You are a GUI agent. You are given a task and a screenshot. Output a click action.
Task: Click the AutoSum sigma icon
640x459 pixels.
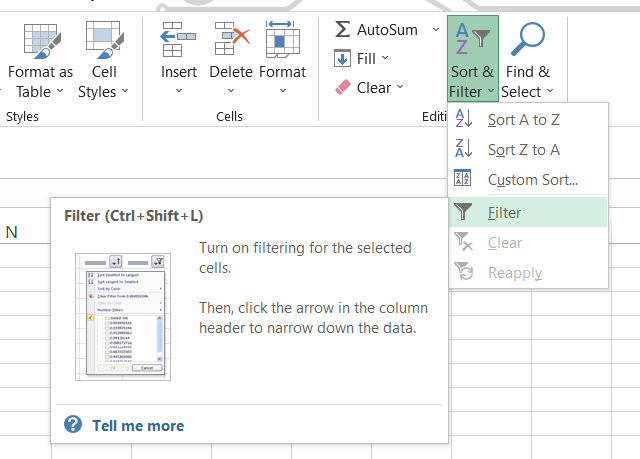pos(343,30)
